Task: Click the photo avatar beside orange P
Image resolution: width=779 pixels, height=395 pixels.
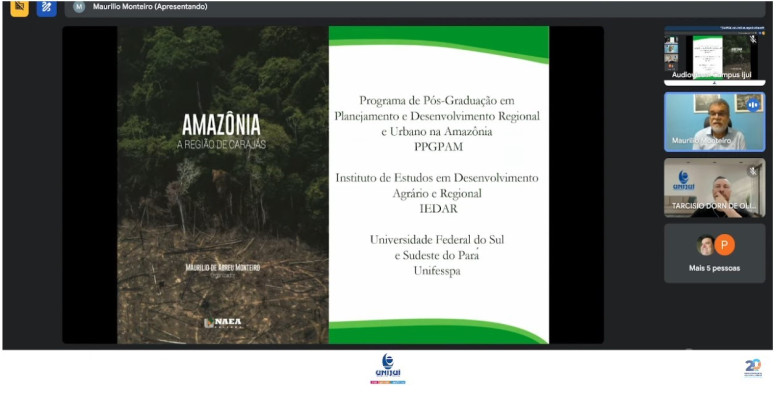Action: (705, 245)
